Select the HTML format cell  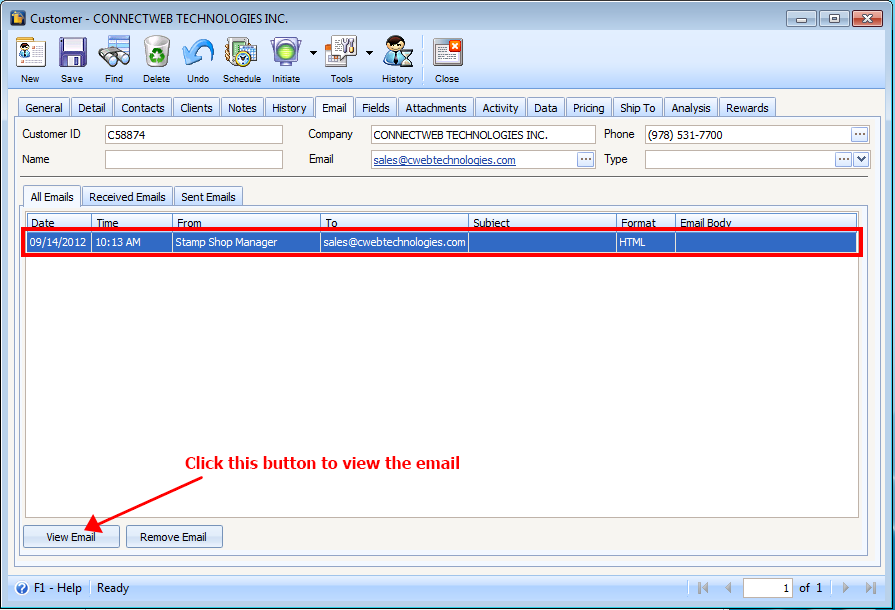tap(646, 242)
